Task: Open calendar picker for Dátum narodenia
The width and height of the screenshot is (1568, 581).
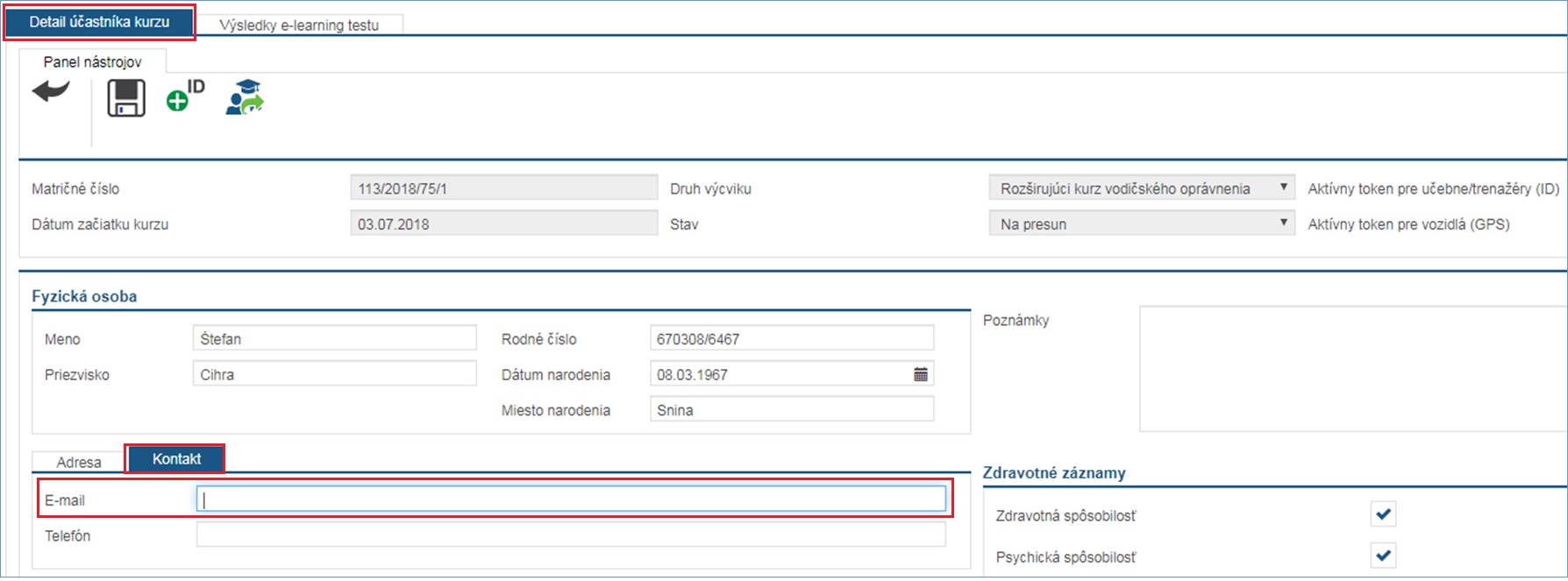Action: [920, 374]
